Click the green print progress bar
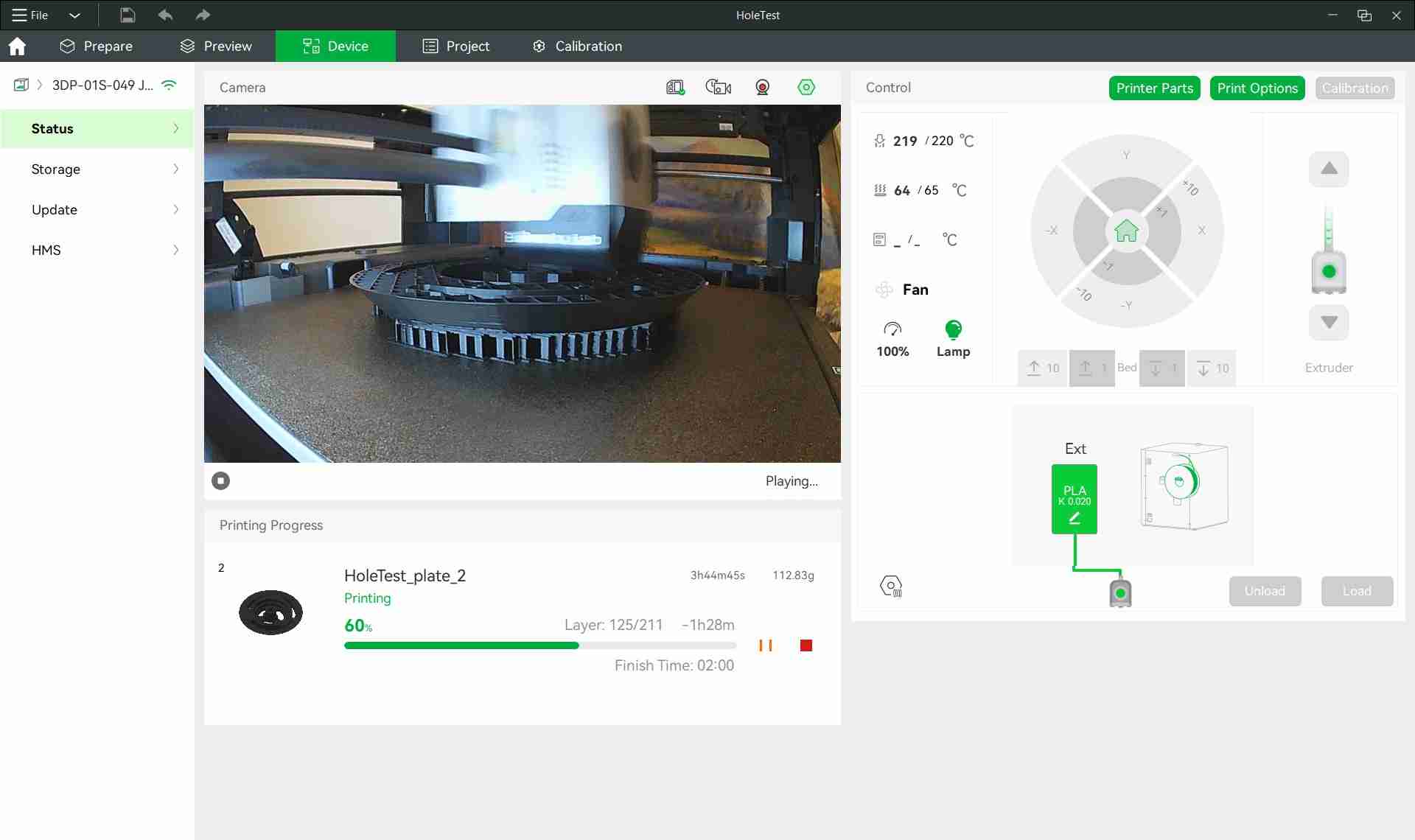Image resolution: width=1415 pixels, height=840 pixels. click(539, 645)
